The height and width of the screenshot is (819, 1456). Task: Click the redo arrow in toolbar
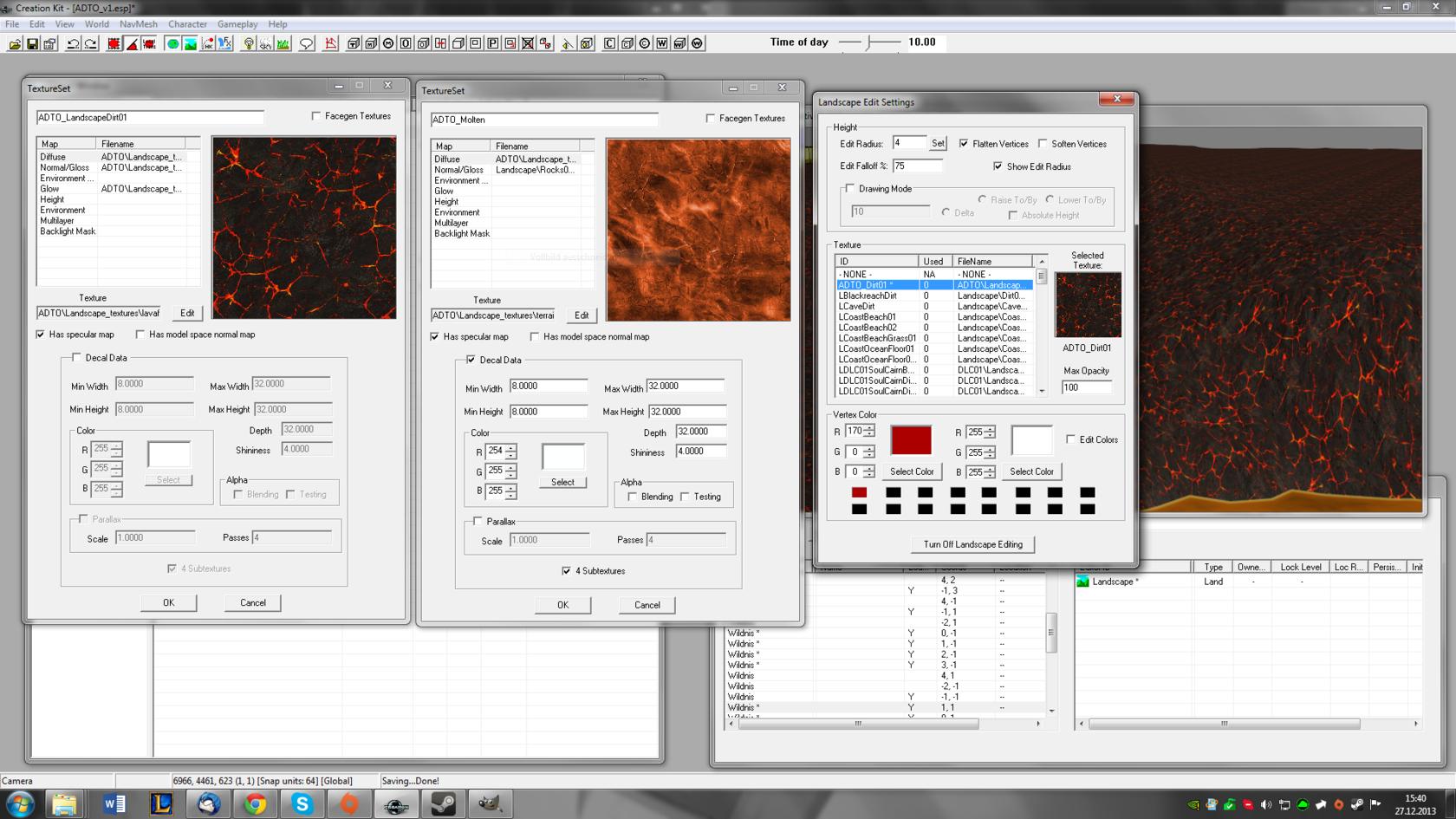pyautogui.click(x=90, y=43)
